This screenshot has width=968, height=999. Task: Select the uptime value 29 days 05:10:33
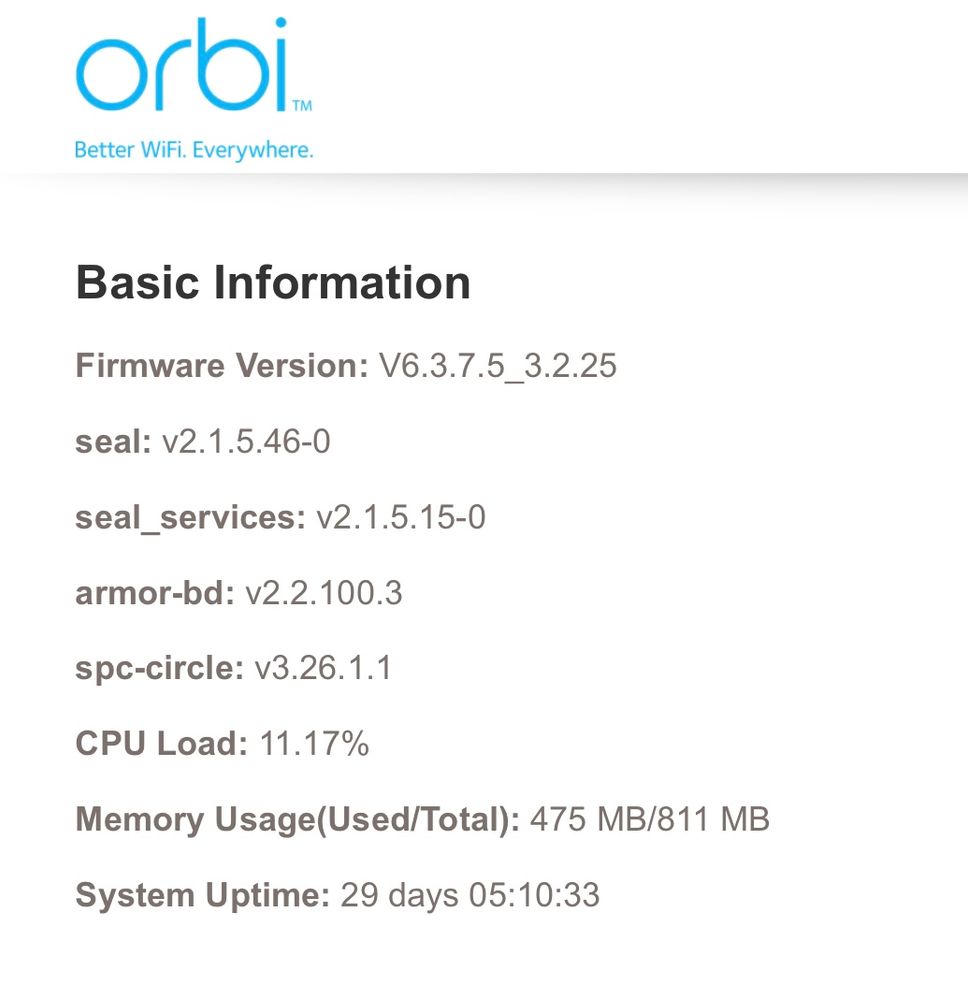470,895
